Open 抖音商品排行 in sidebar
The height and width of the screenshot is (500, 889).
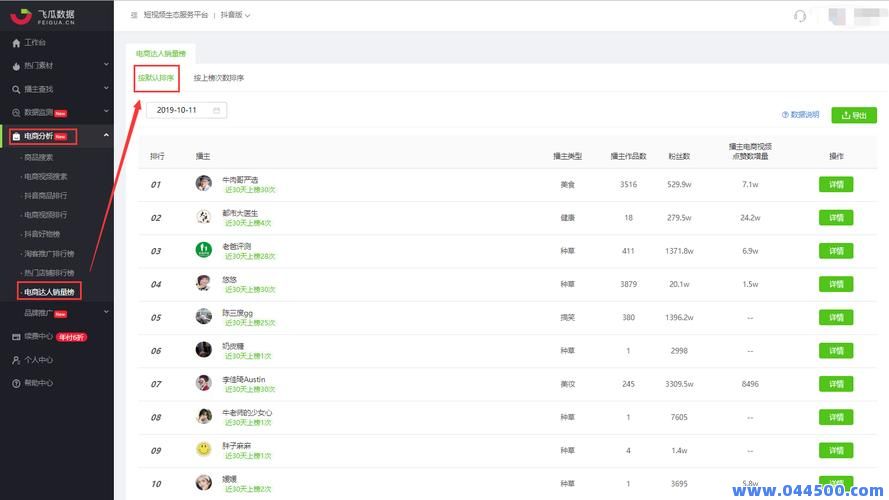tap(46, 195)
